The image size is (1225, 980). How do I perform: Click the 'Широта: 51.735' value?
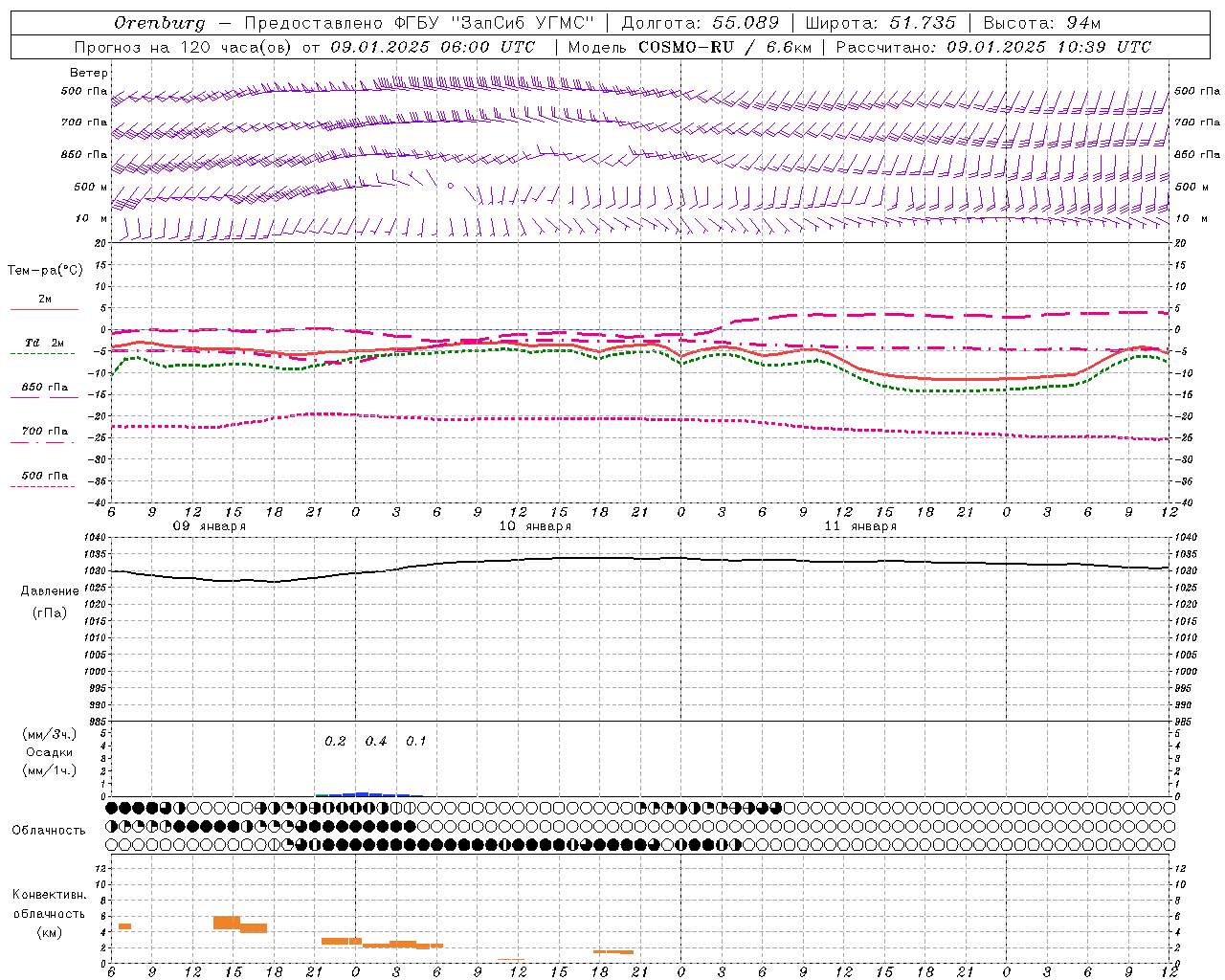point(880,23)
